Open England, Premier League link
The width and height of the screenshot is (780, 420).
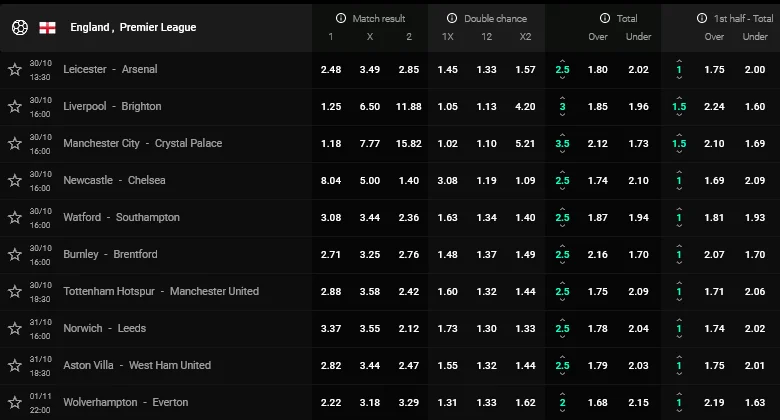[x=133, y=27]
